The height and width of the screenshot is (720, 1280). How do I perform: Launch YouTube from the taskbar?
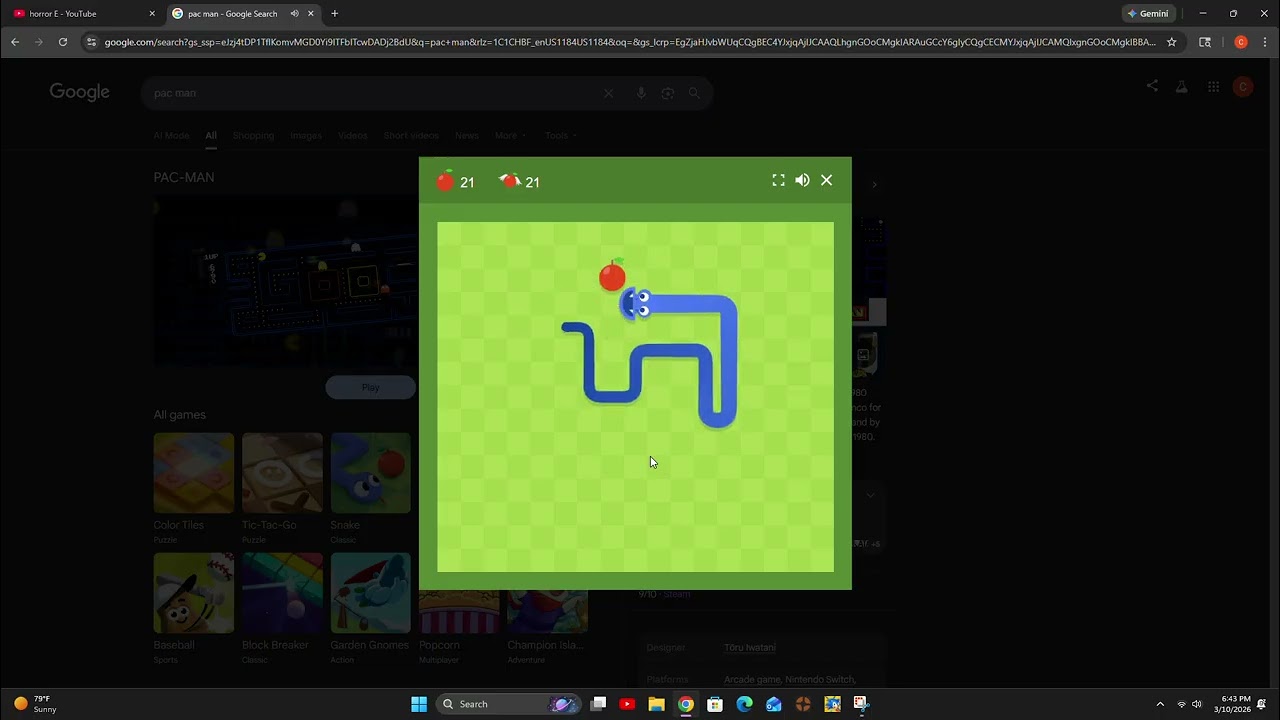pyautogui.click(x=627, y=704)
